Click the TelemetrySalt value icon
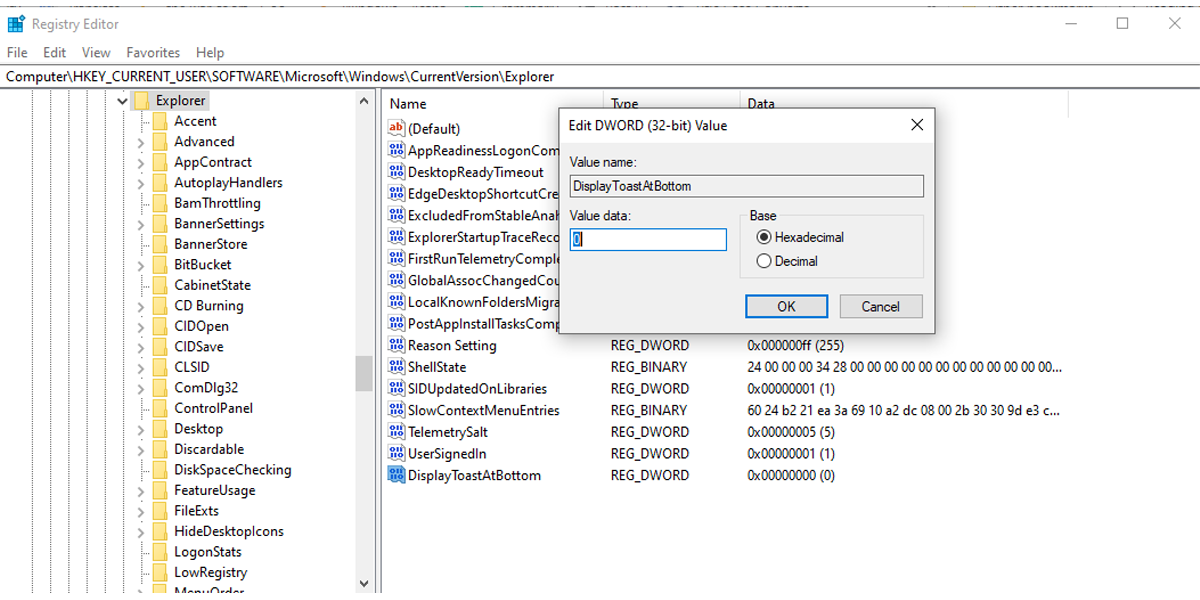The height and width of the screenshot is (600, 1200). [396, 432]
